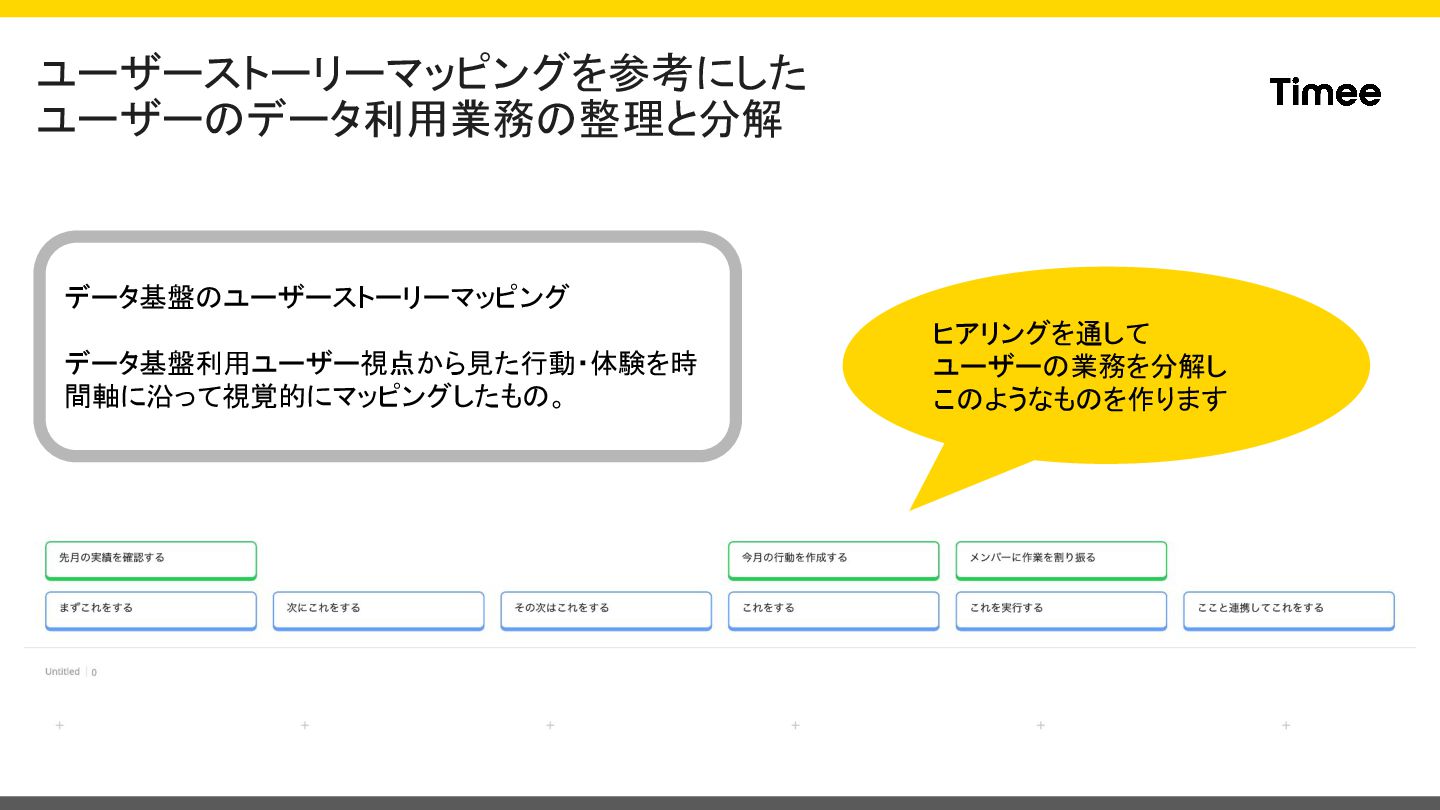The image size is (1440, 810).
Task: Open the これをする blue card
Action: coord(834,610)
